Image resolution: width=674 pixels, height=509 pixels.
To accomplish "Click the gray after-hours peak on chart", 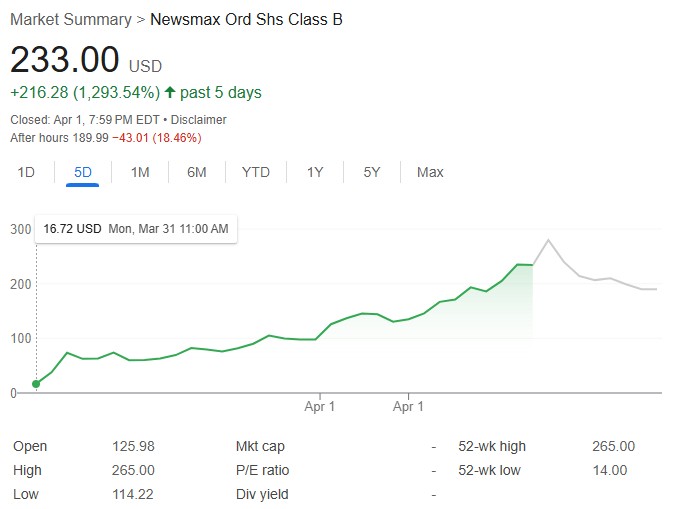I will click(548, 240).
